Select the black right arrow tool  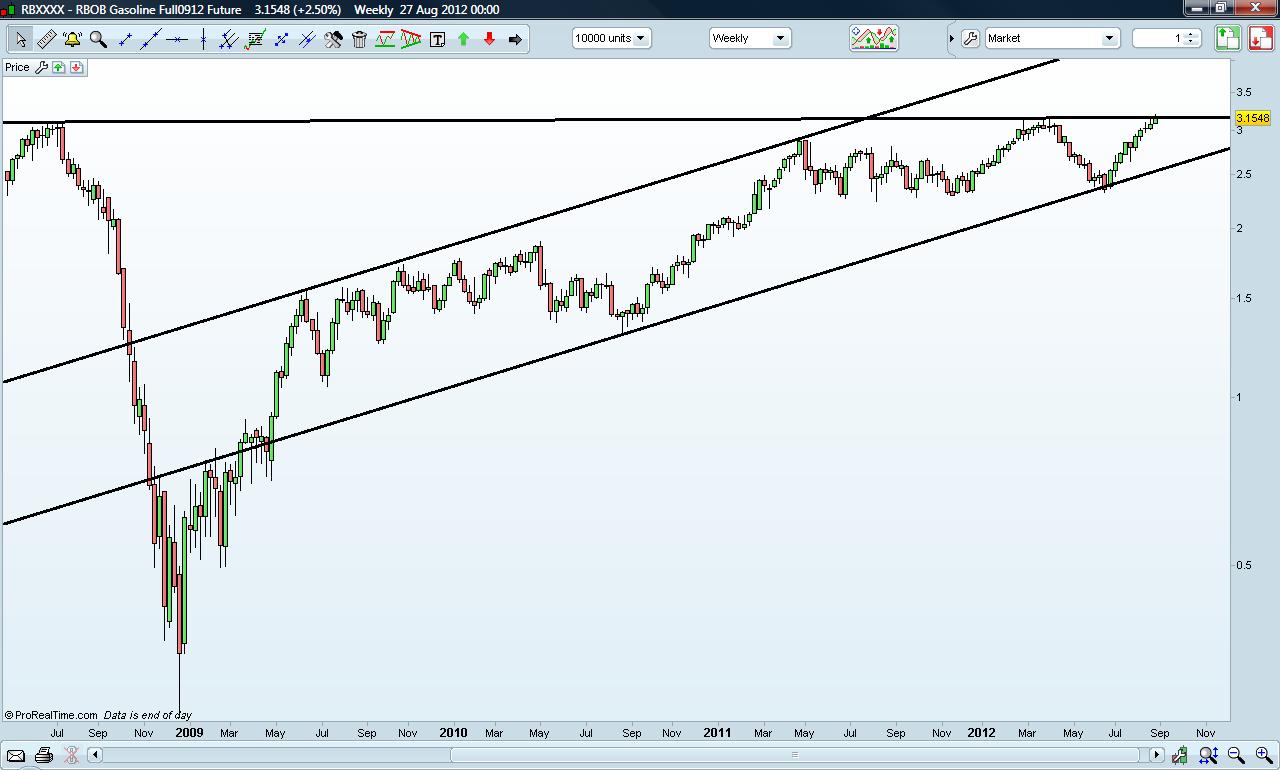515,39
